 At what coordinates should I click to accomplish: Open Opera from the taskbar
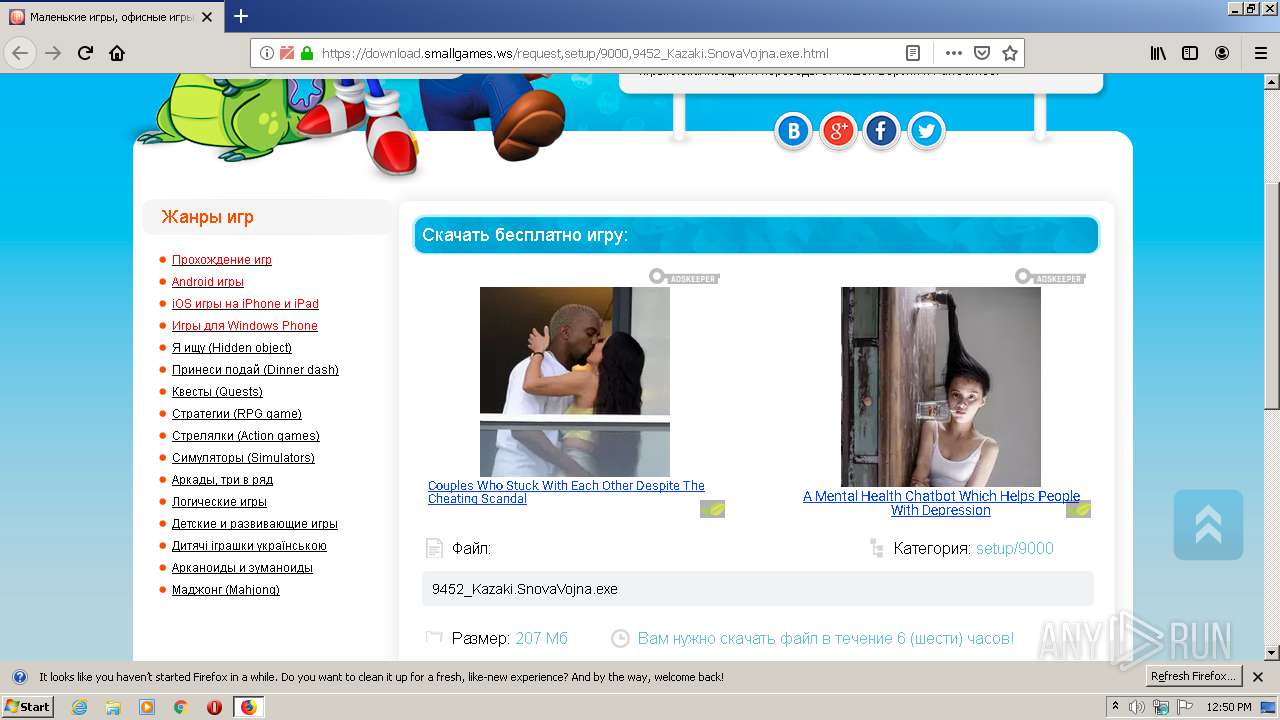point(214,707)
